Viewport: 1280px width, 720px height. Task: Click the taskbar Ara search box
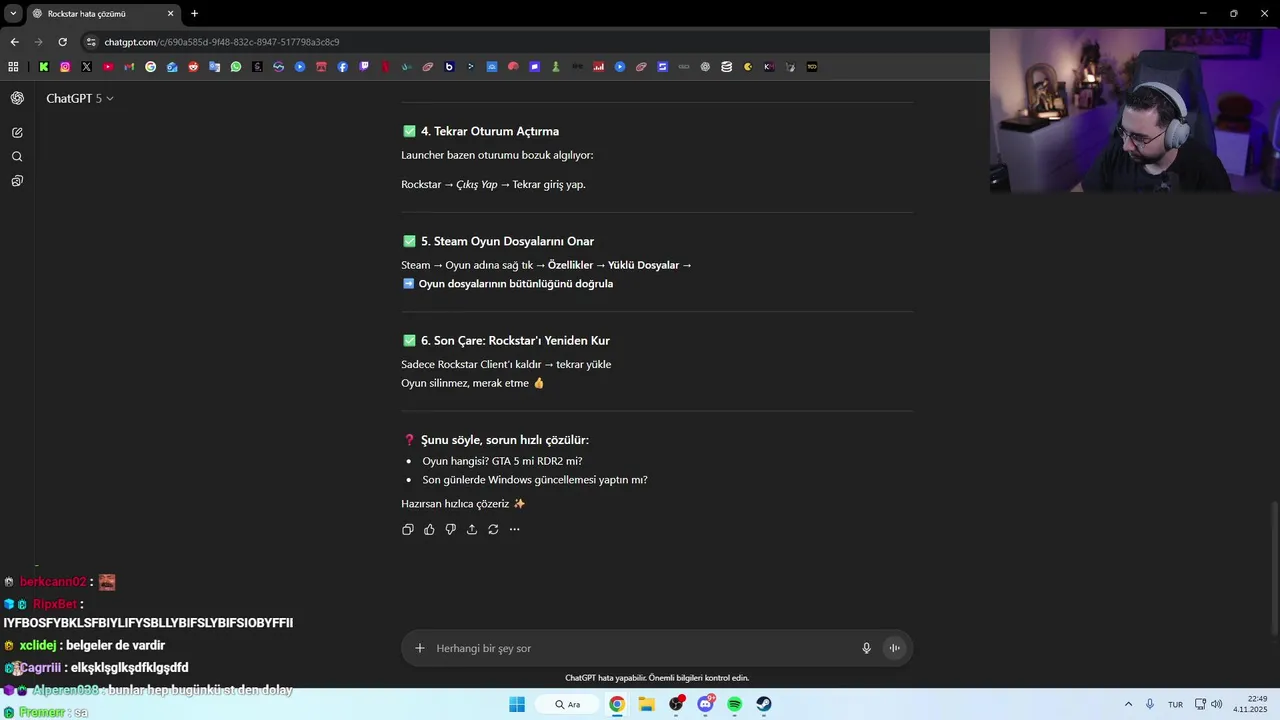click(x=568, y=704)
